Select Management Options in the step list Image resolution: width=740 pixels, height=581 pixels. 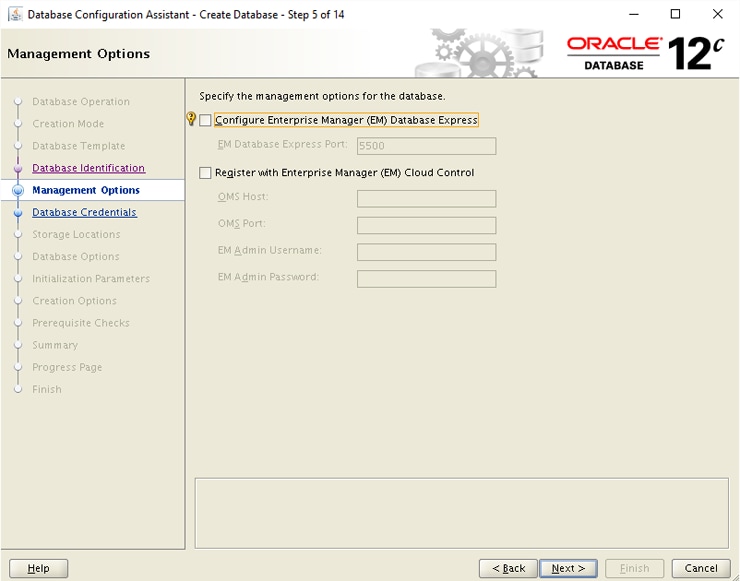pyautogui.click(x=86, y=190)
